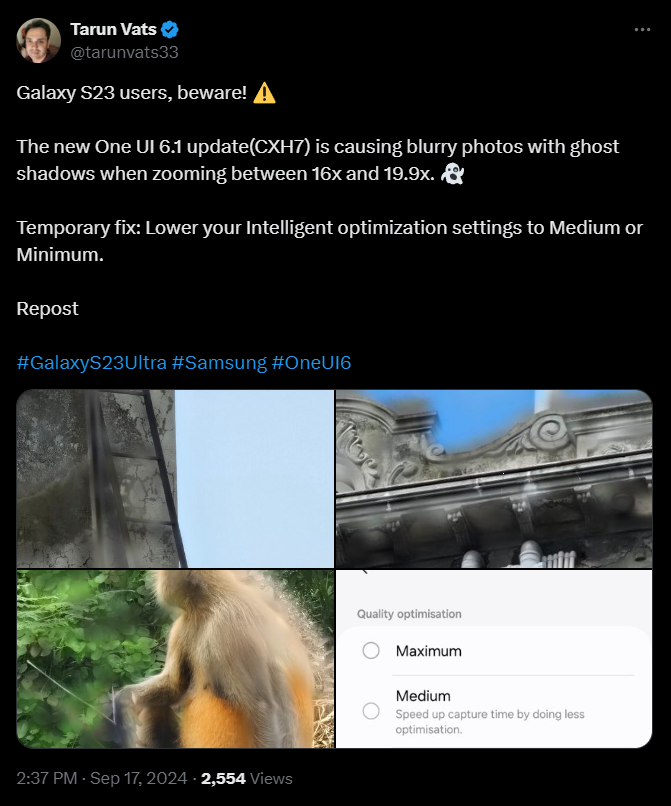Open the #Samsung hashtag

(x=220, y=363)
